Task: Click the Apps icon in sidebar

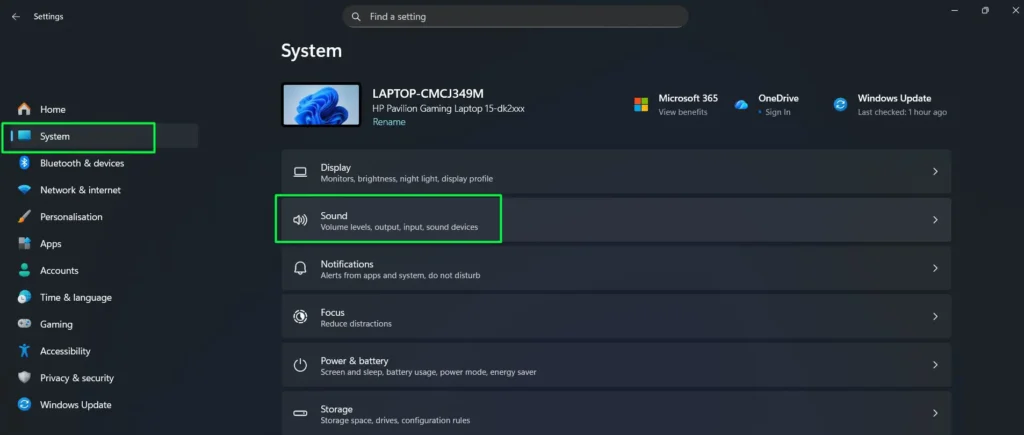Action: point(24,244)
